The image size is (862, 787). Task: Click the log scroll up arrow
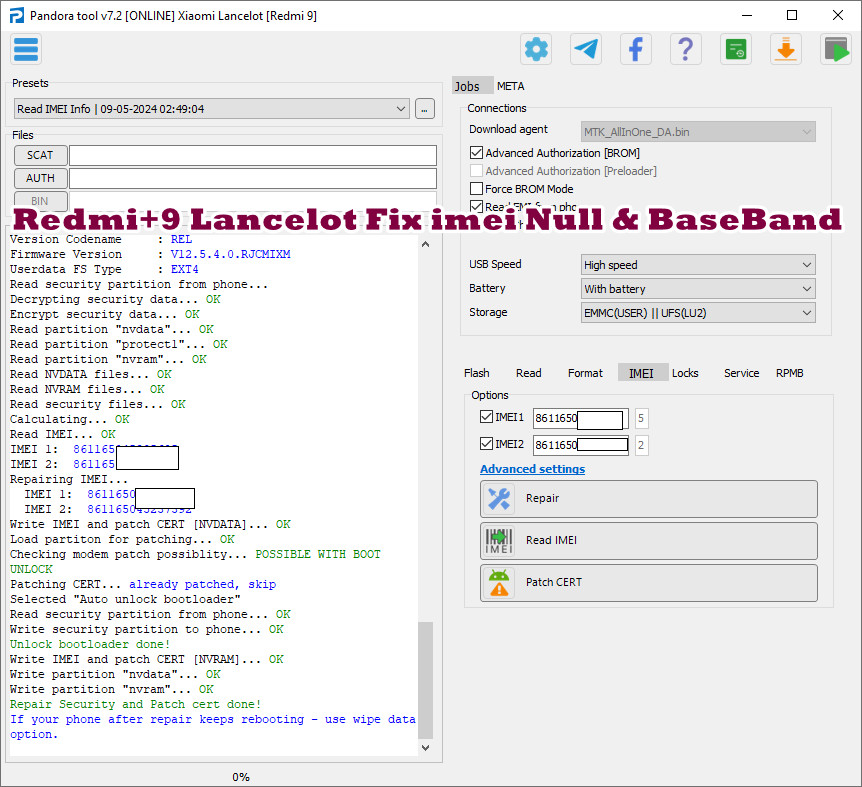(x=426, y=245)
